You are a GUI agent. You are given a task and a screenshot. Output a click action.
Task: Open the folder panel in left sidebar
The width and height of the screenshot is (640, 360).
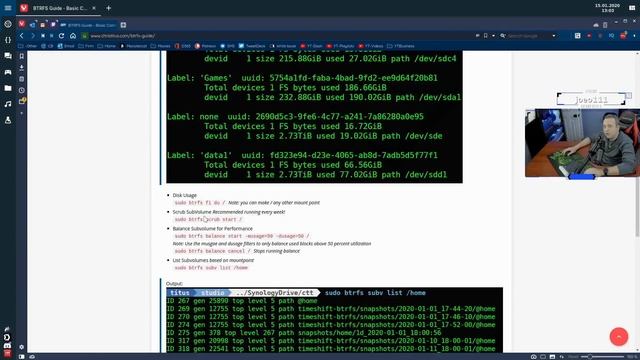pyautogui.click(x=8, y=88)
